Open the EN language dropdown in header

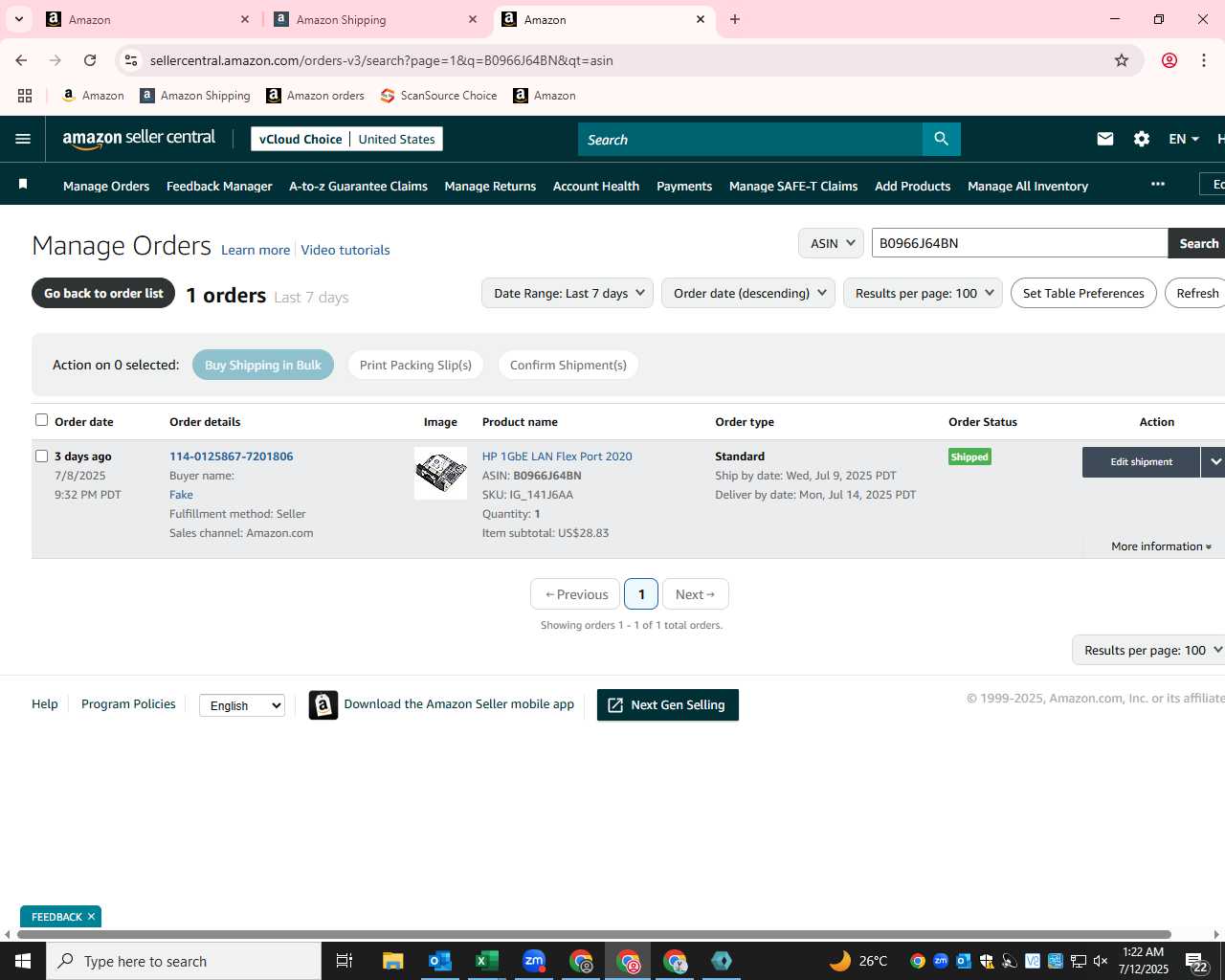(1184, 139)
